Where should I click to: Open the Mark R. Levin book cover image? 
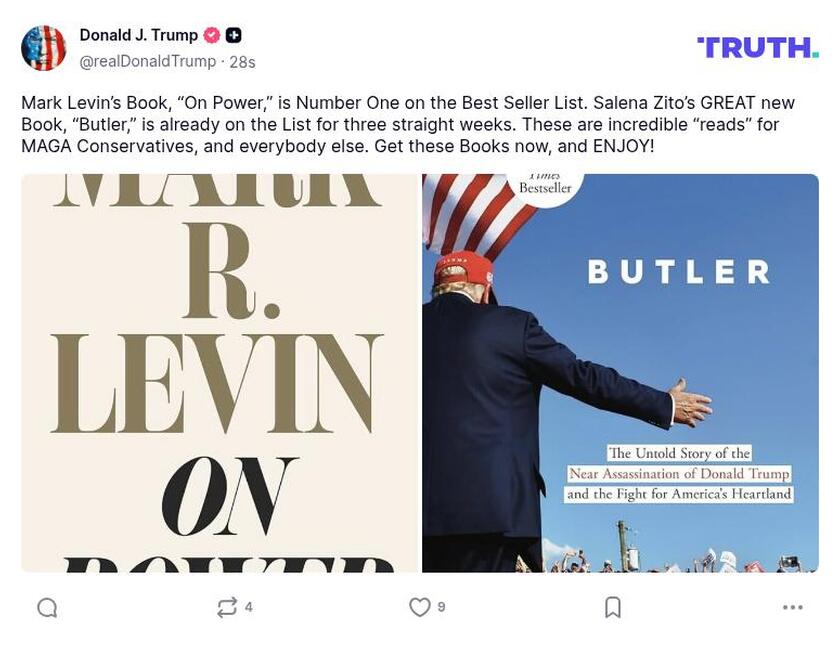point(219,373)
